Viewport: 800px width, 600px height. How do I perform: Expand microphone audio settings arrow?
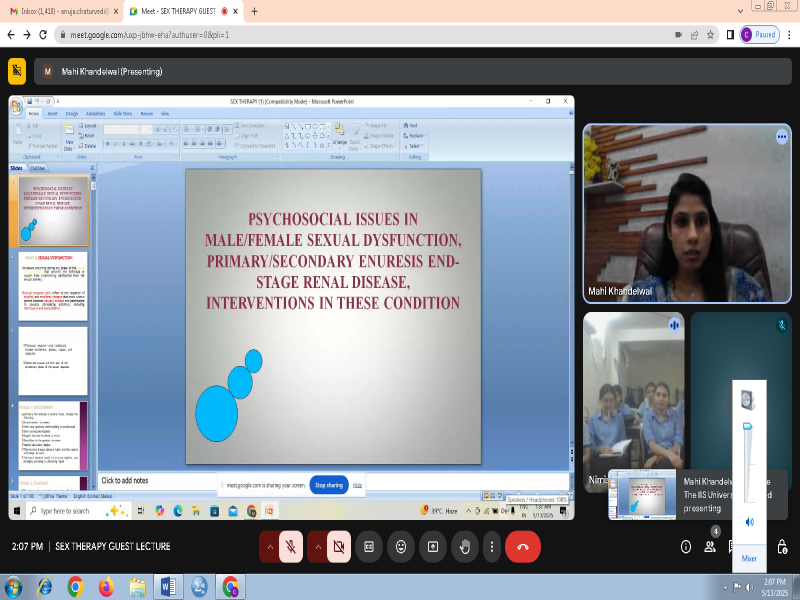(269, 547)
